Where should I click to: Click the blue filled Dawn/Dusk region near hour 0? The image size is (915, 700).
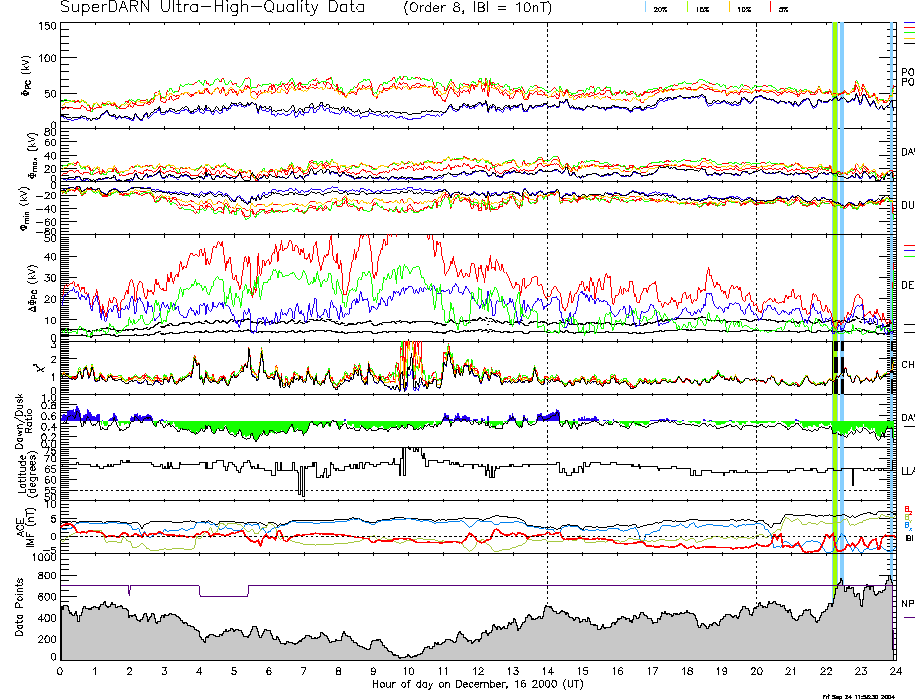pos(72,414)
